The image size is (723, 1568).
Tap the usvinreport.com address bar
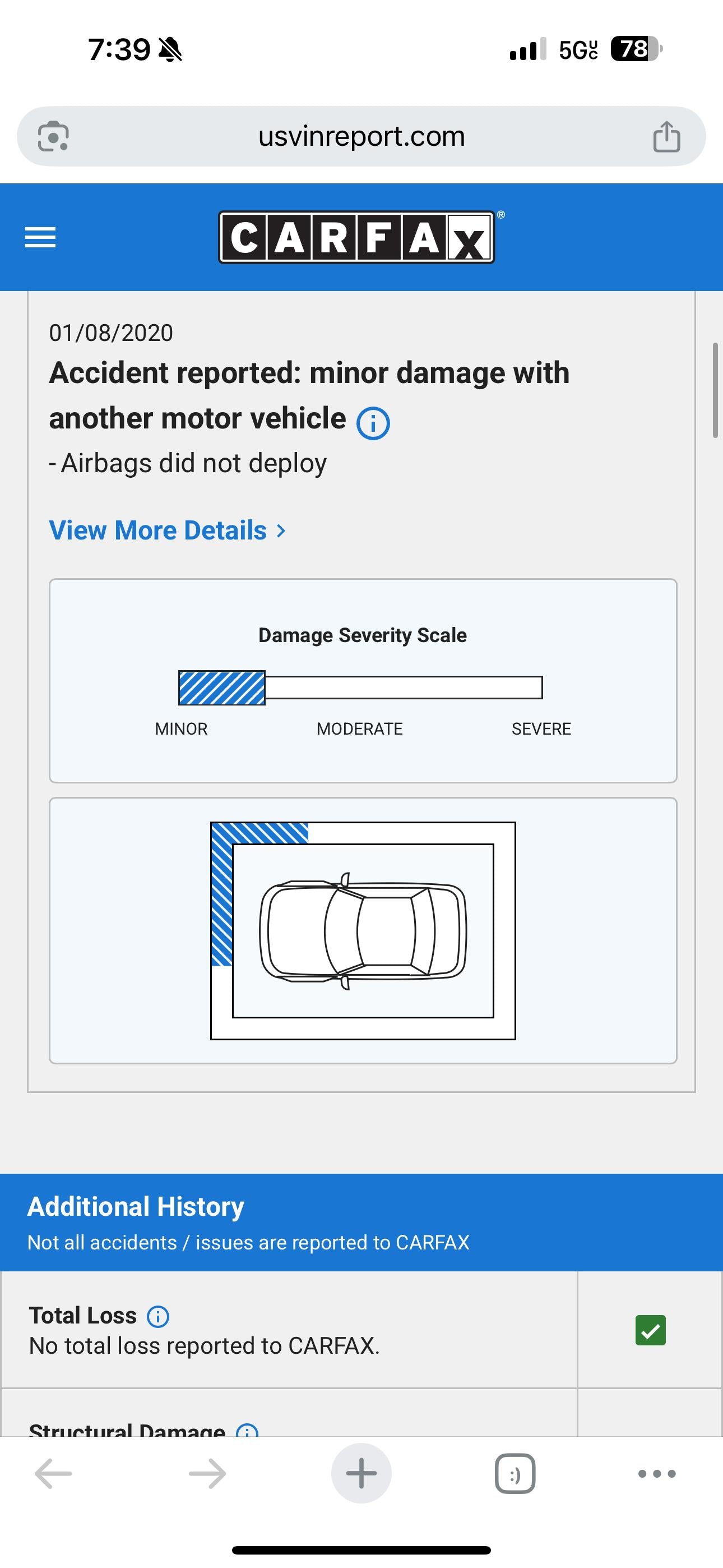click(x=361, y=135)
